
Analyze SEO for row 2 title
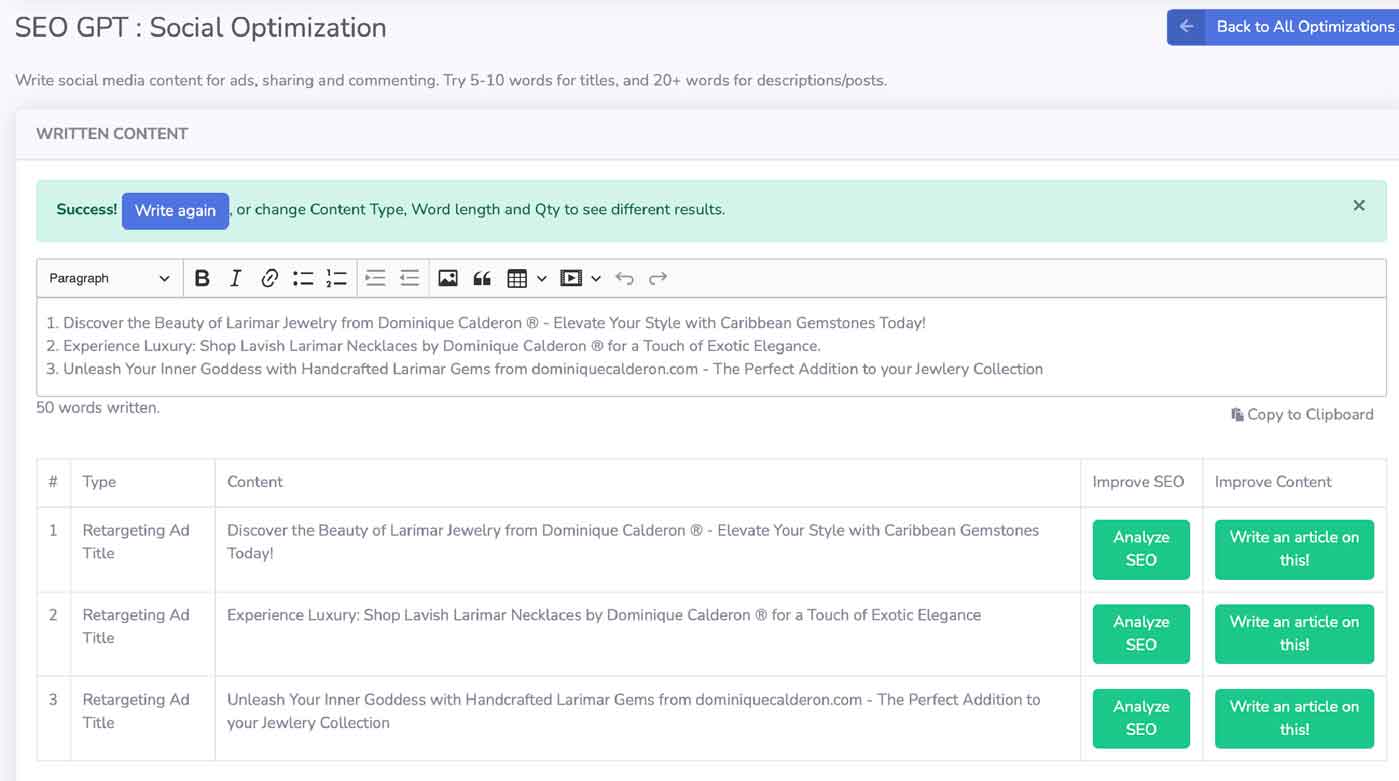(x=1141, y=634)
